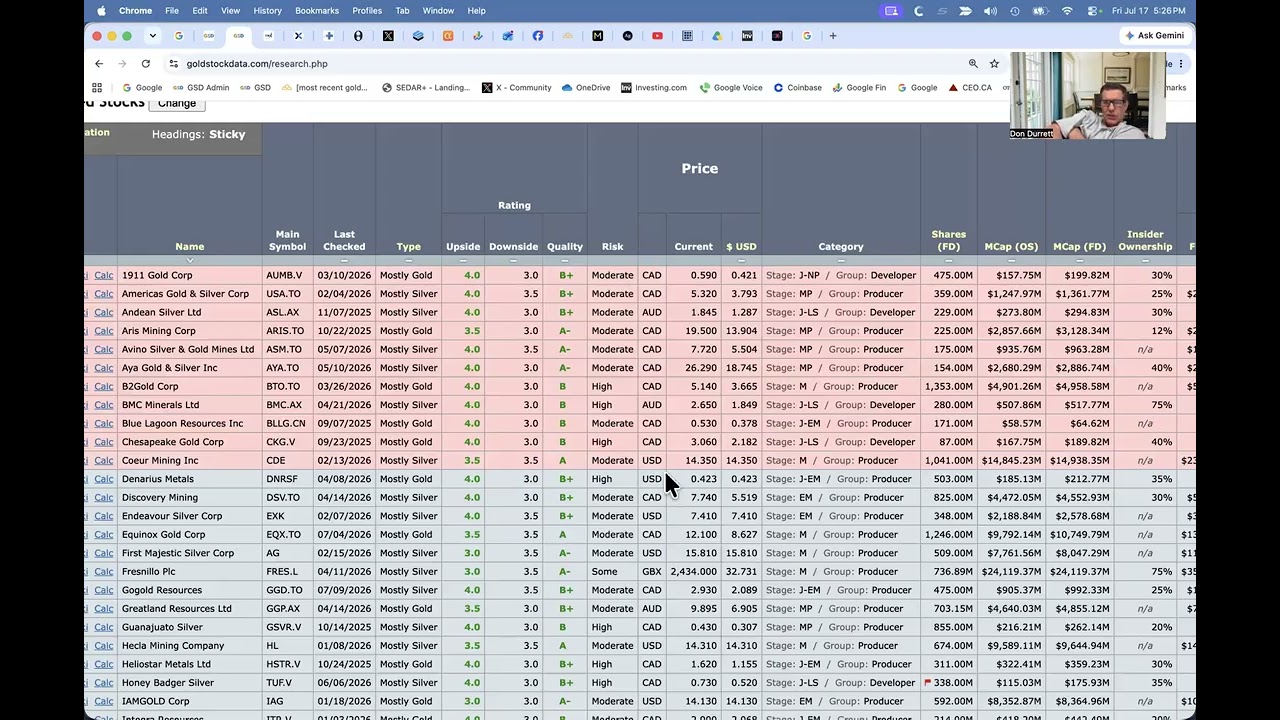Open the Google Voice bookmark
Viewport: 1280px width, 720px height.
pyautogui.click(x=731, y=88)
